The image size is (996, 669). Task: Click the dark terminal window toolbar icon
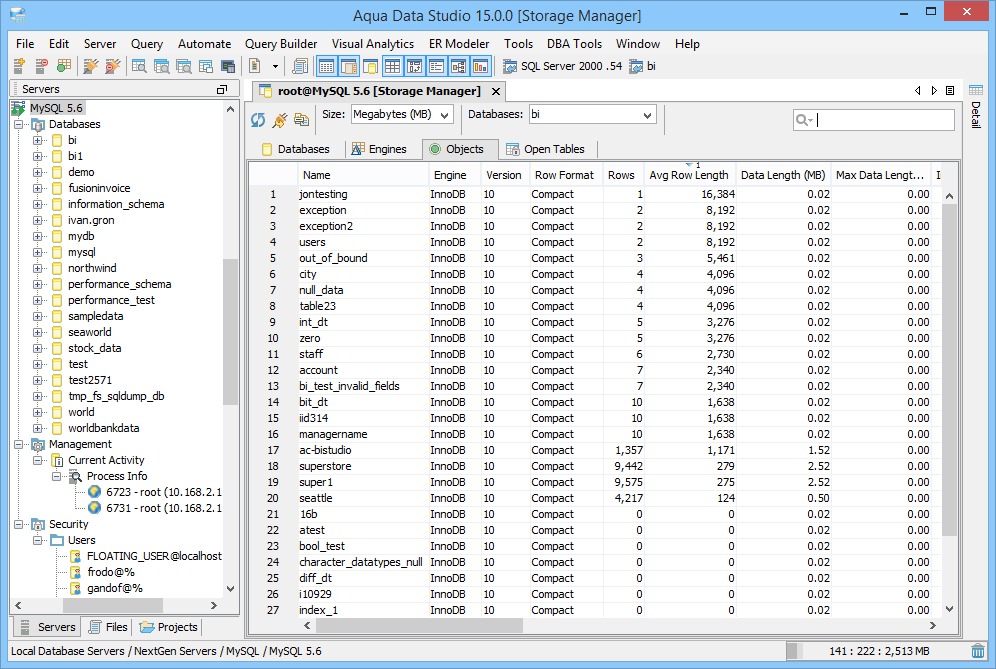(227, 65)
